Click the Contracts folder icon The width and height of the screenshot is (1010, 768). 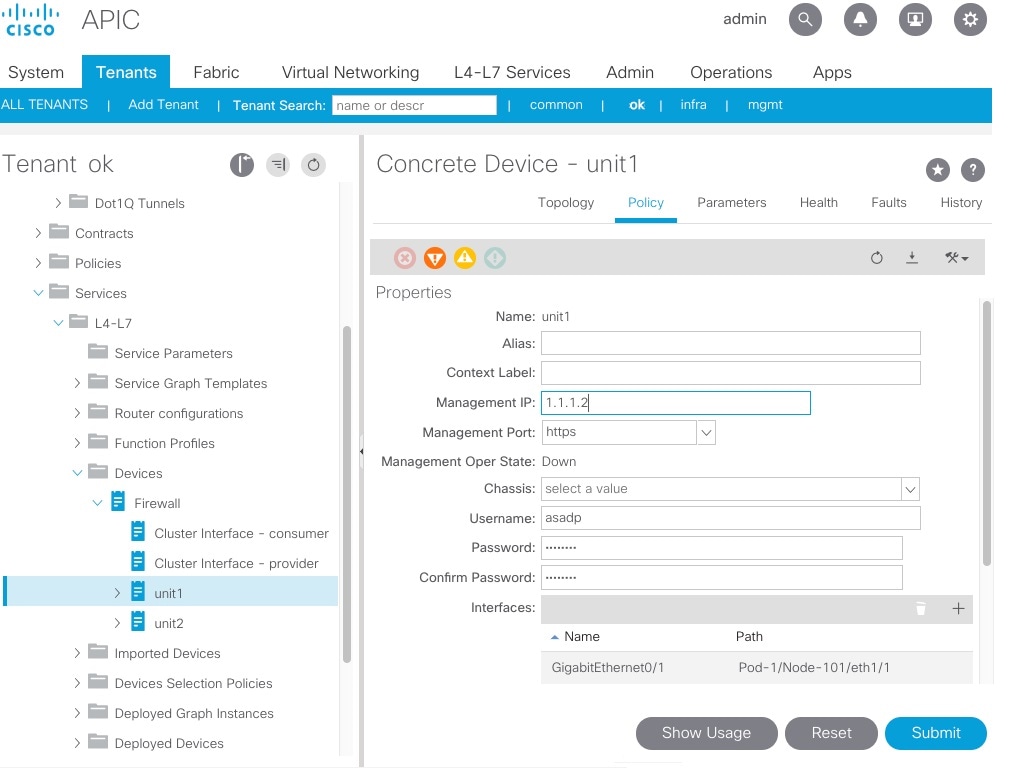pyautogui.click(x=59, y=231)
